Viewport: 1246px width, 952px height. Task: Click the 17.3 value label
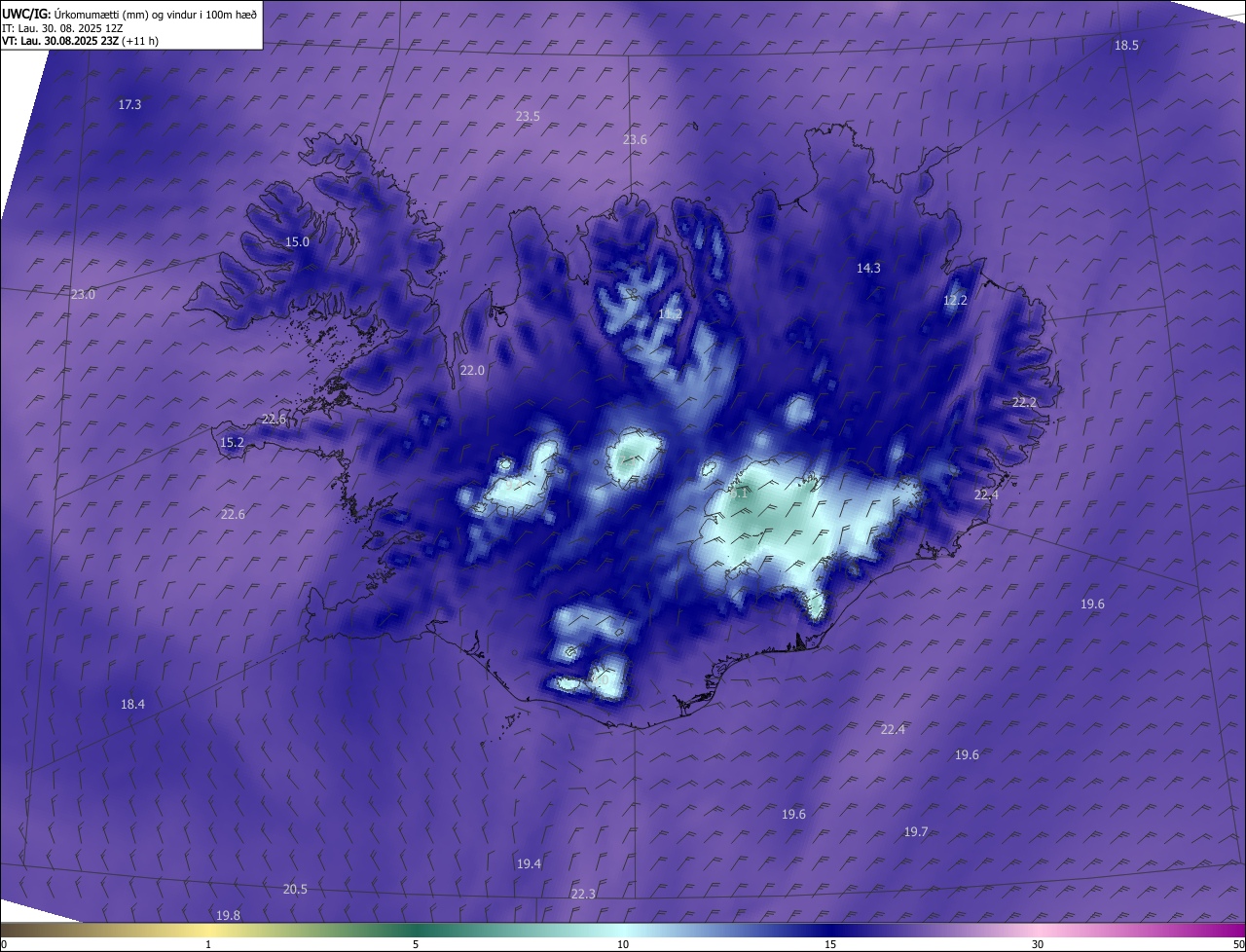click(x=129, y=104)
